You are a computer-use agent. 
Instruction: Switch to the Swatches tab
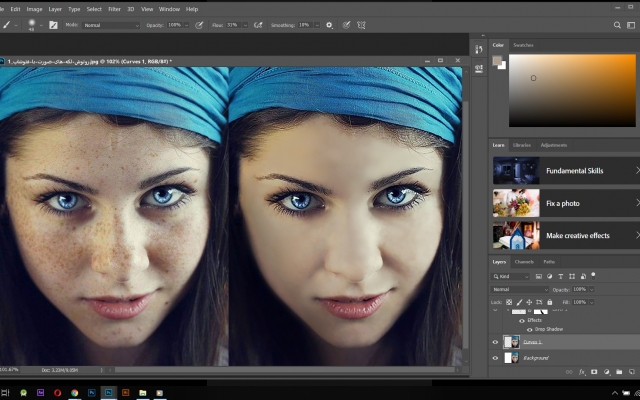[523, 45]
